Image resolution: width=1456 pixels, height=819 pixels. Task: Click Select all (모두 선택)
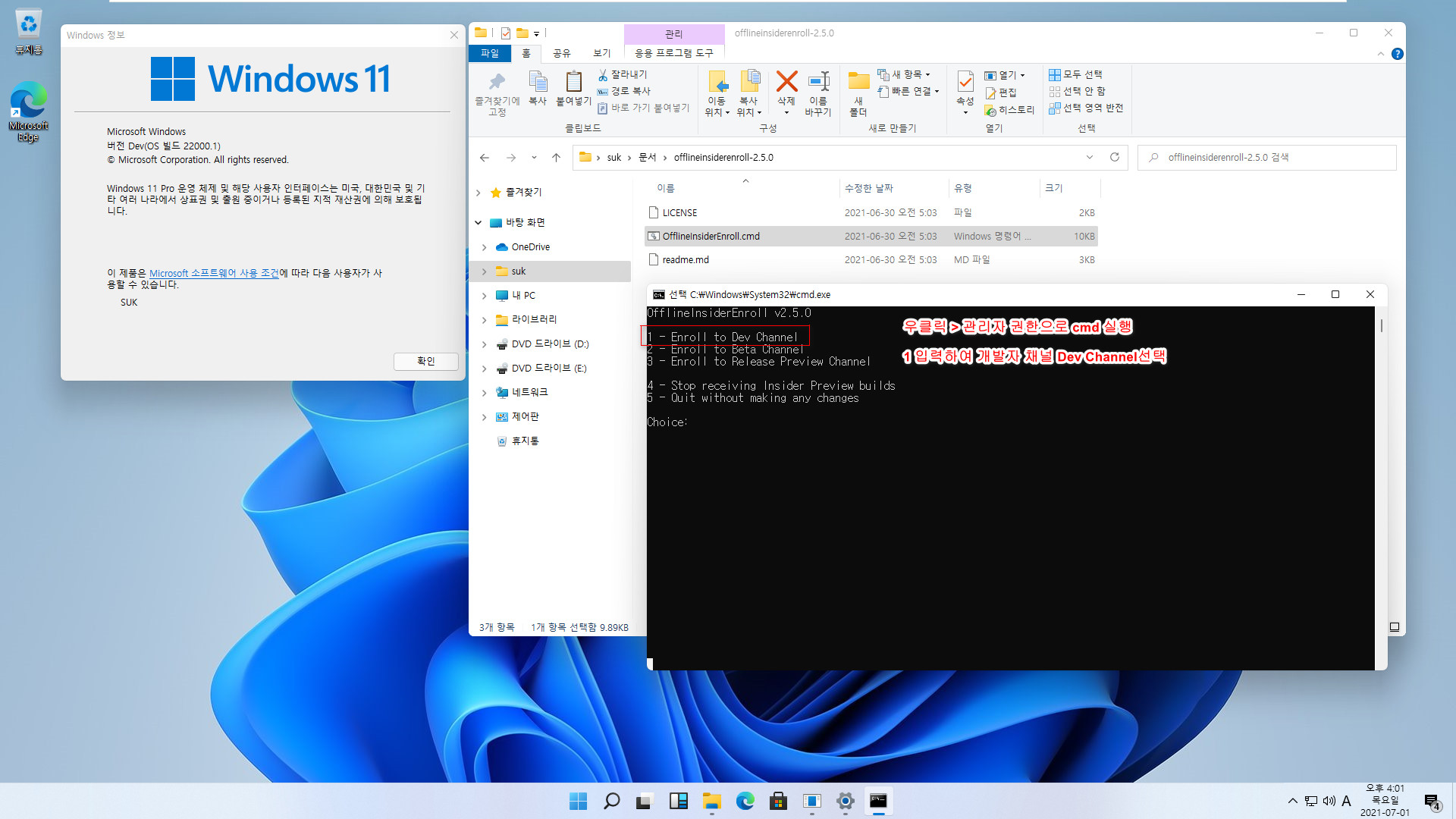coord(1076,74)
